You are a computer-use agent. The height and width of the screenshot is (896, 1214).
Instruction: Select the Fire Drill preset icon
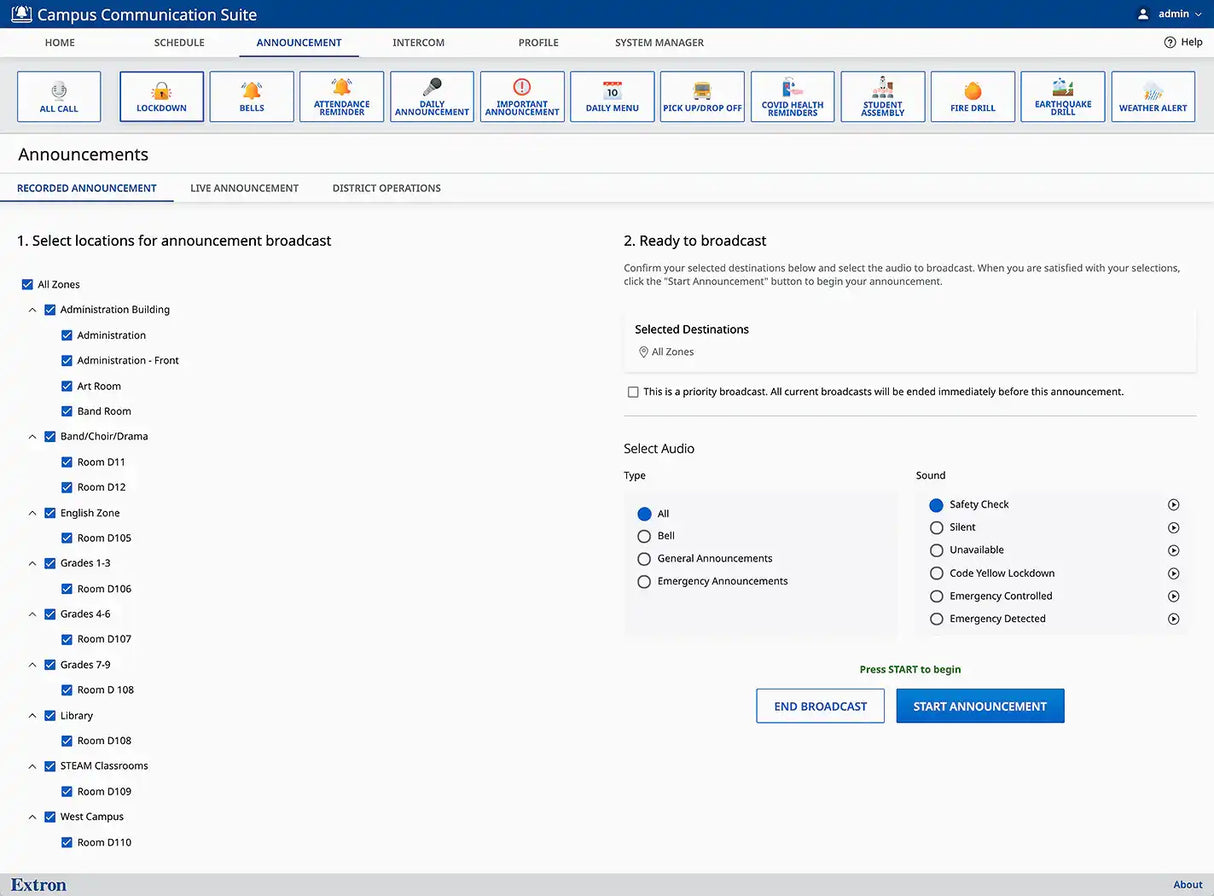pyautogui.click(x=972, y=91)
